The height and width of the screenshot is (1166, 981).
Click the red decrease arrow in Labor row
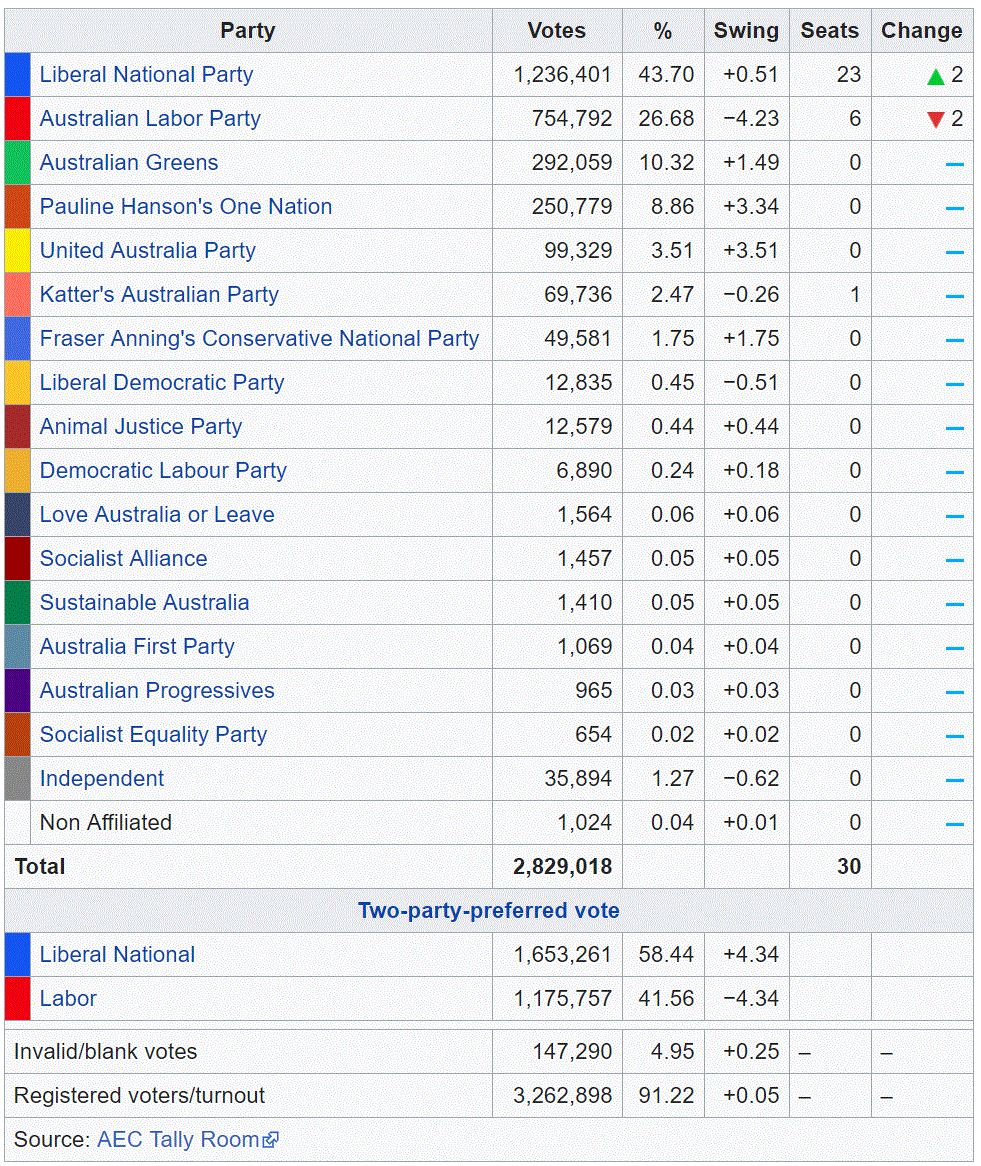tap(935, 120)
